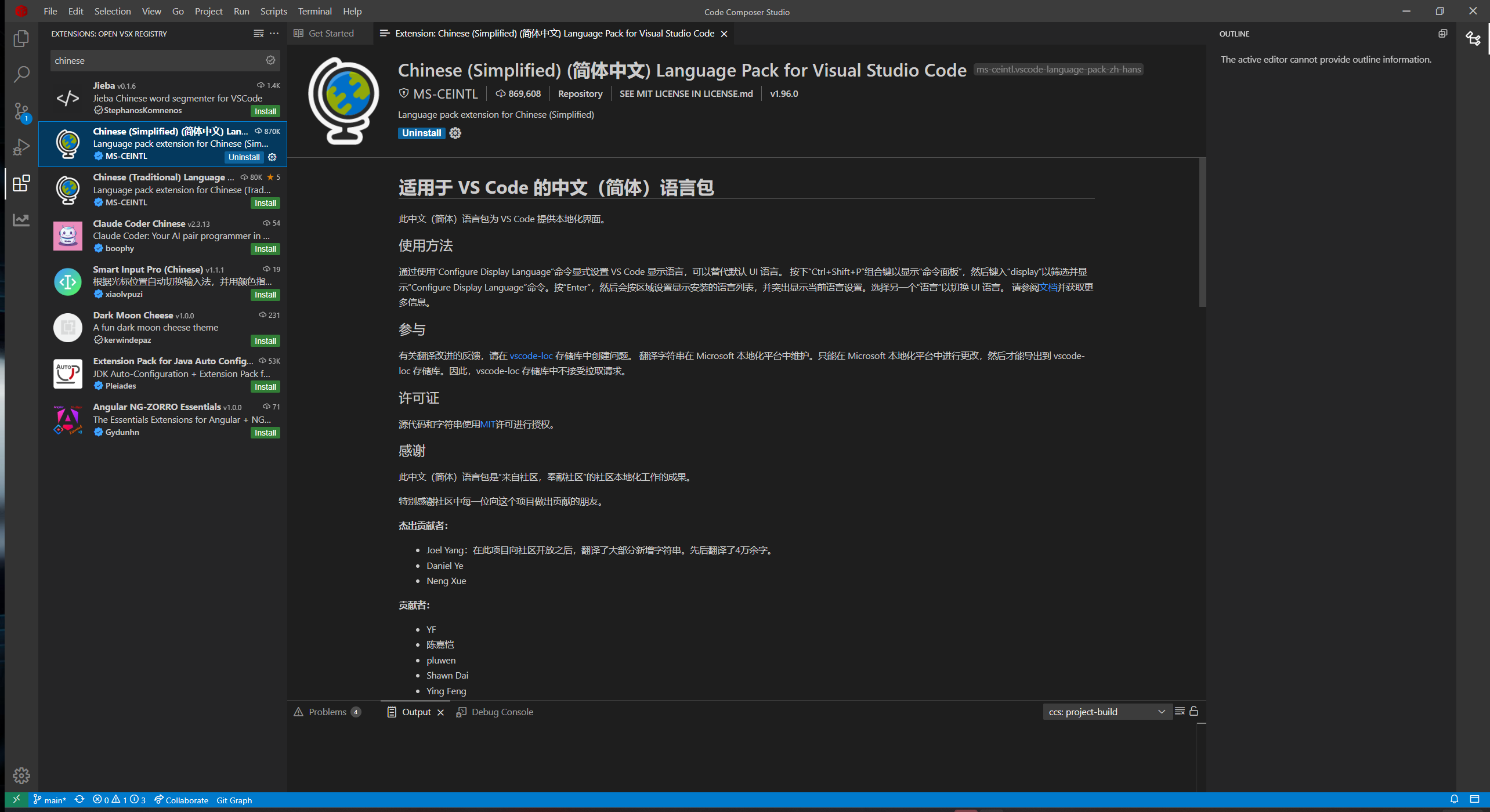1490x812 pixels.
Task: Open the Explorer view in activity bar
Action: pos(21,38)
